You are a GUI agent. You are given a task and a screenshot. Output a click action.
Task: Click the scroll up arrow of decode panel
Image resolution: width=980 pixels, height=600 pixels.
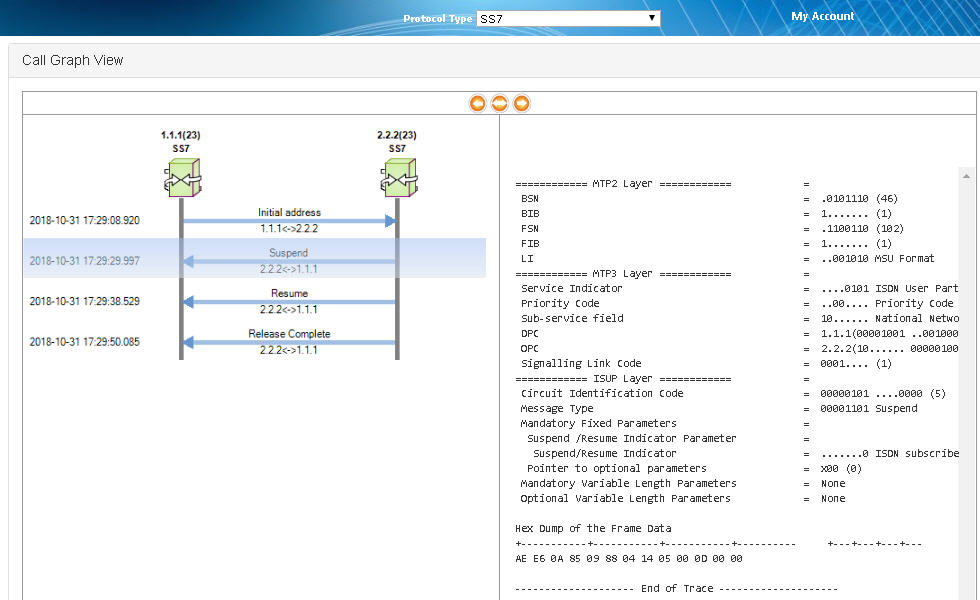(966, 177)
